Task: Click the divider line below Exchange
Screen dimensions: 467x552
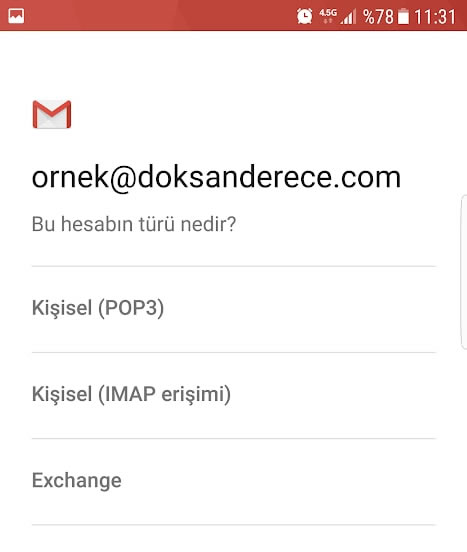Action: click(234, 525)
